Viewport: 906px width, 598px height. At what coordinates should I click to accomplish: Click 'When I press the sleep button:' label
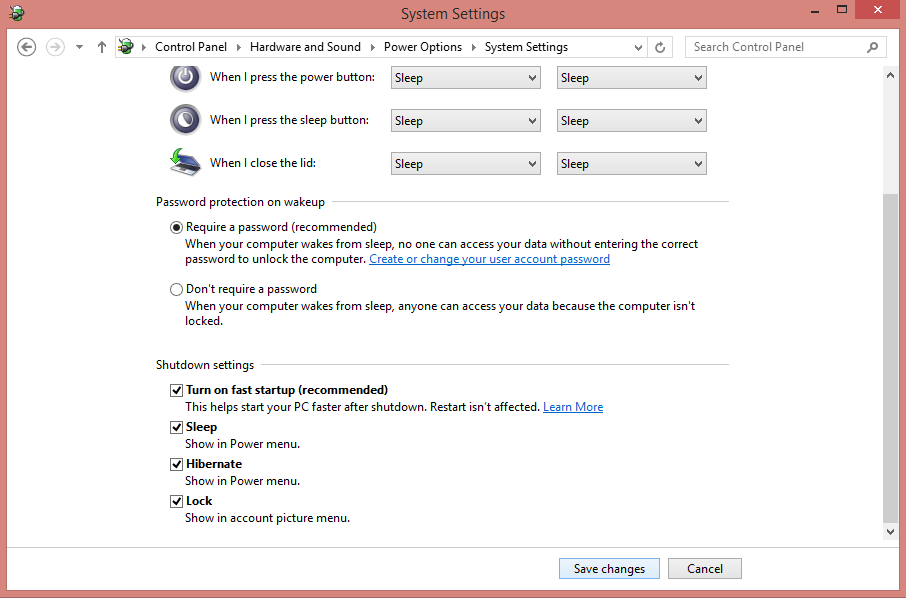point(289,120)
